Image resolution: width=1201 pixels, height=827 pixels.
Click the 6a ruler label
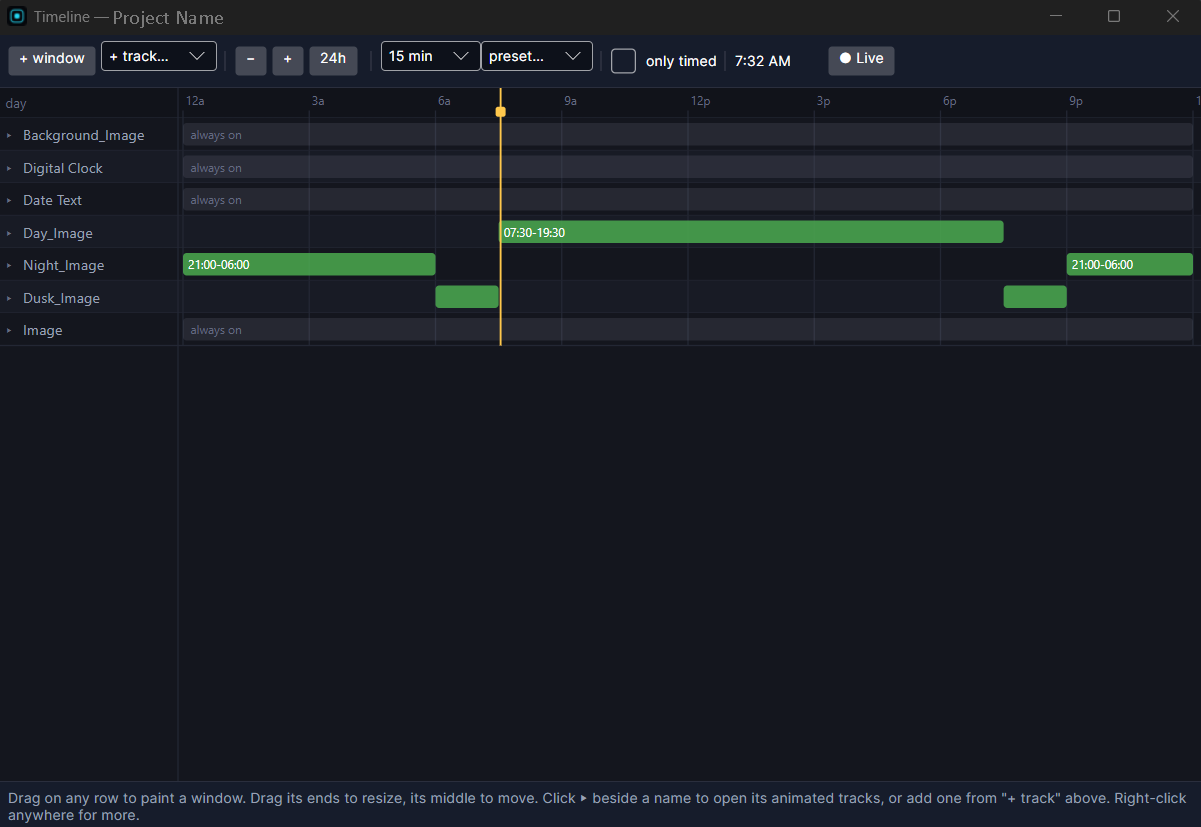click(x=444, y=101)
